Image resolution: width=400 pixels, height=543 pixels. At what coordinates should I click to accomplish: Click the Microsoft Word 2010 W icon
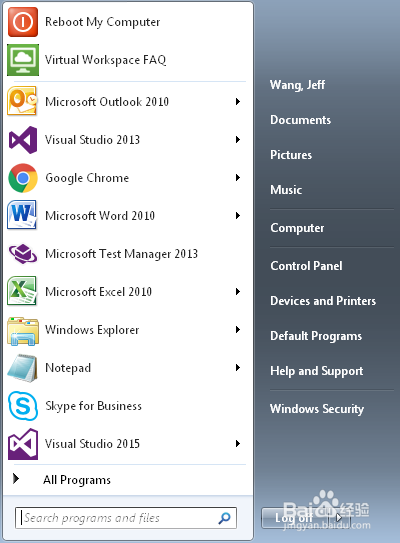22,215
